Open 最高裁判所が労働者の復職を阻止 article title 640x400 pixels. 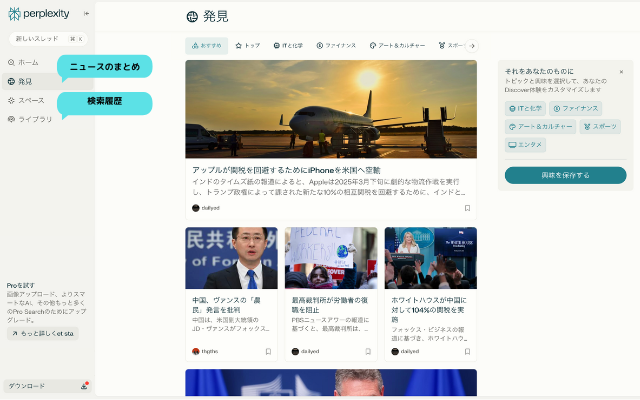pyautogui.click(x=330, y=305)
